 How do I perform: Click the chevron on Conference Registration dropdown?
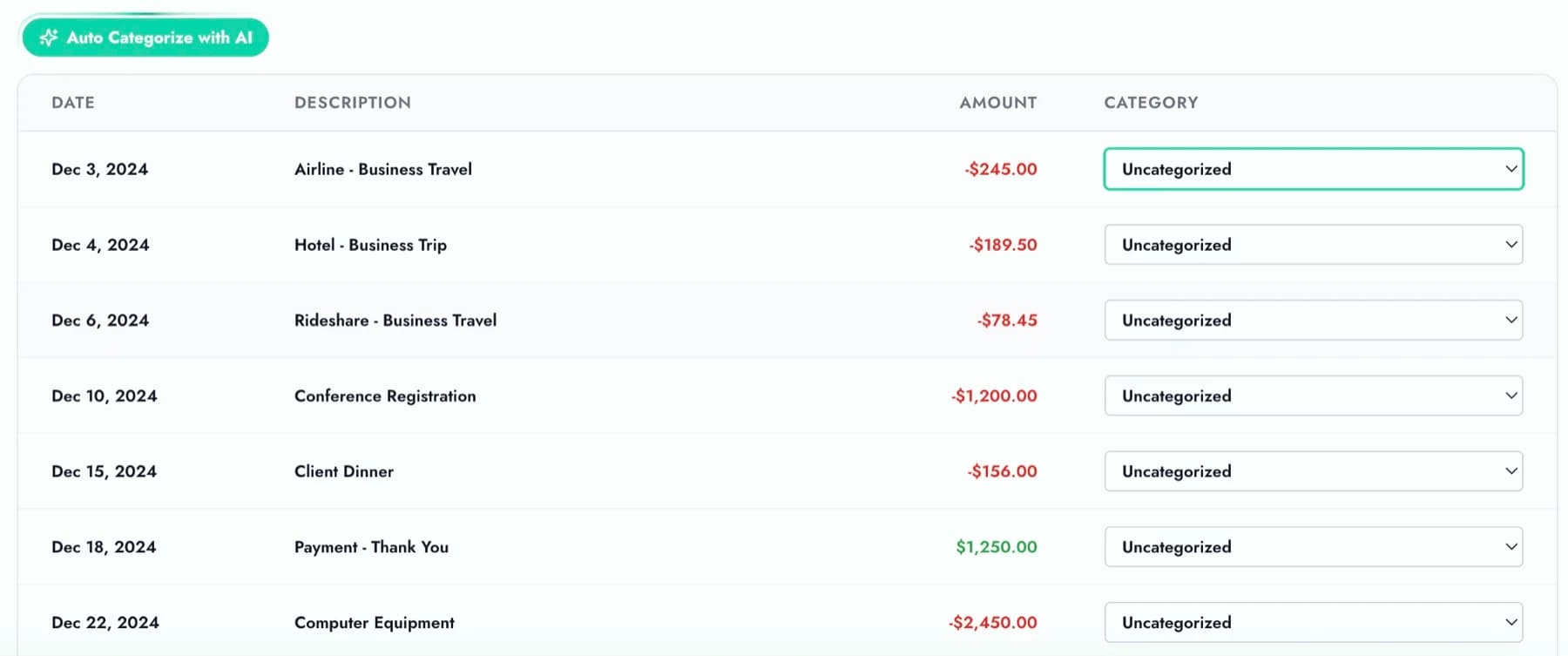(1511, 396)
